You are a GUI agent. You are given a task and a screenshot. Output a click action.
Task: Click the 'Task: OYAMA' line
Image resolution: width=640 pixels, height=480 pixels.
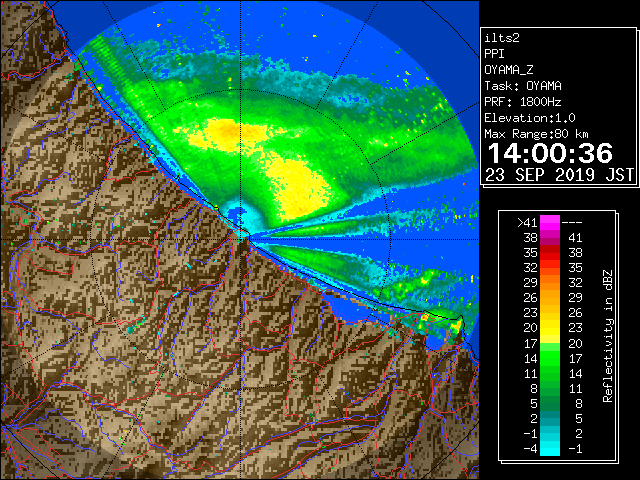(523, 86)
